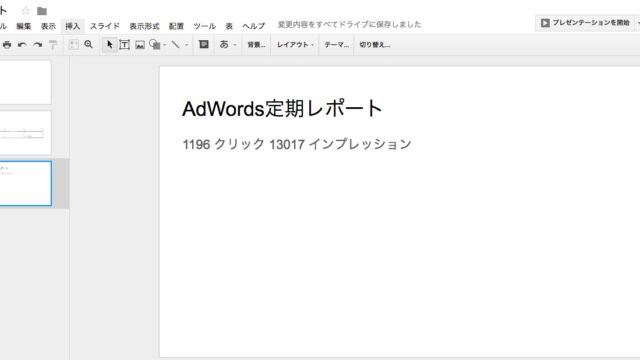Image resolution: width=640 pixels, height=360 pixels.
Task: Insert an image from toolbar
Action: click(140, 45)
